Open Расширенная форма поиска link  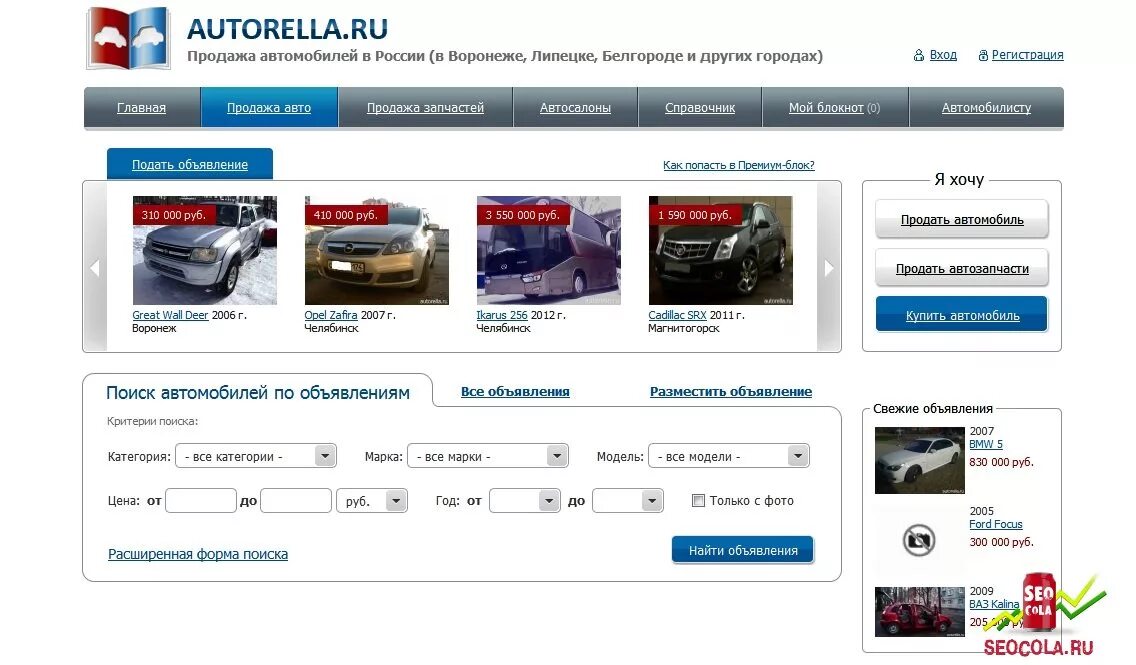tap(198, 554)
